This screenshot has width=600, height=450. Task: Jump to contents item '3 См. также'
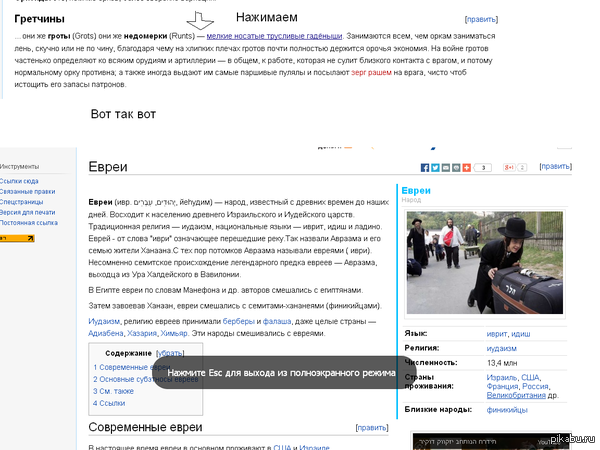[113, 391]
